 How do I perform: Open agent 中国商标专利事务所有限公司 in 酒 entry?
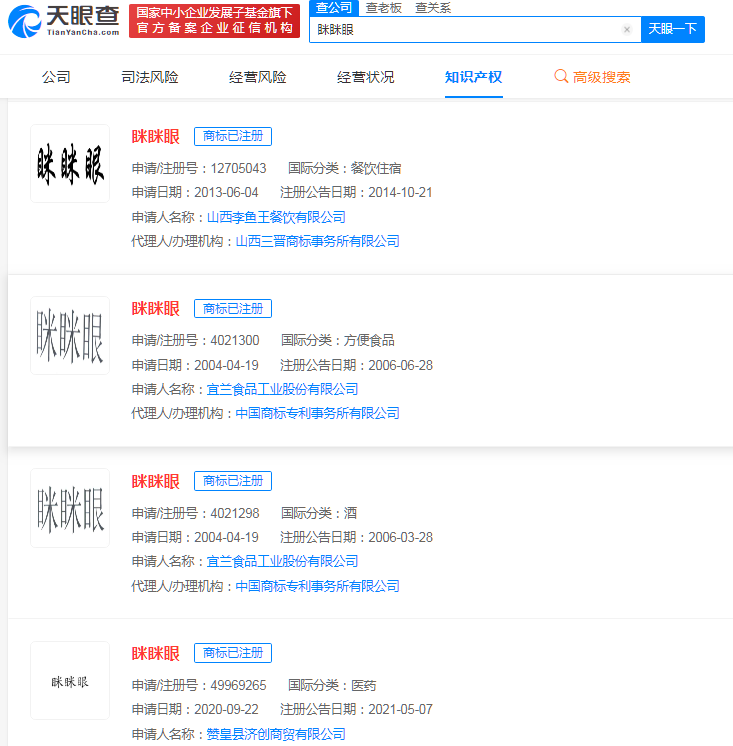[x=318, y=586]
